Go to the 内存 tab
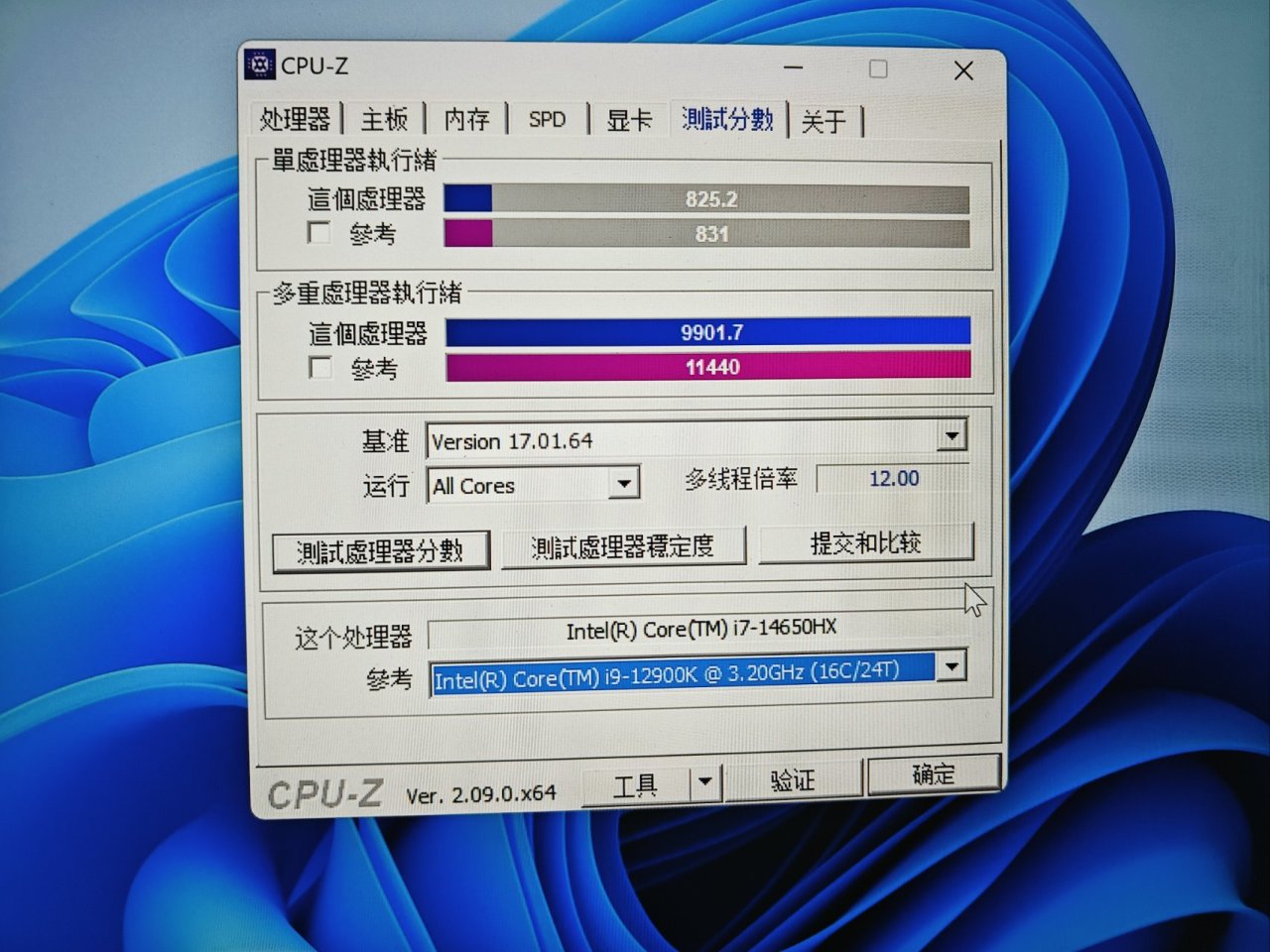This screenshot has height=952, width=1270. tap(466, 120)
